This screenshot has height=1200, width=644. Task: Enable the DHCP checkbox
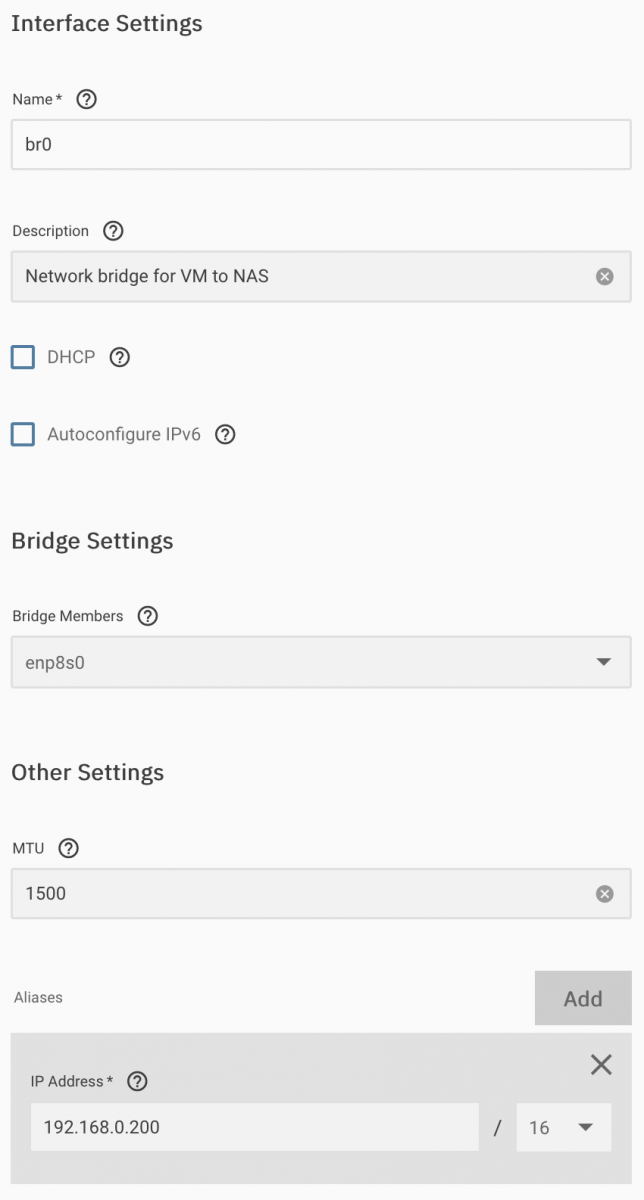(23, 357)
